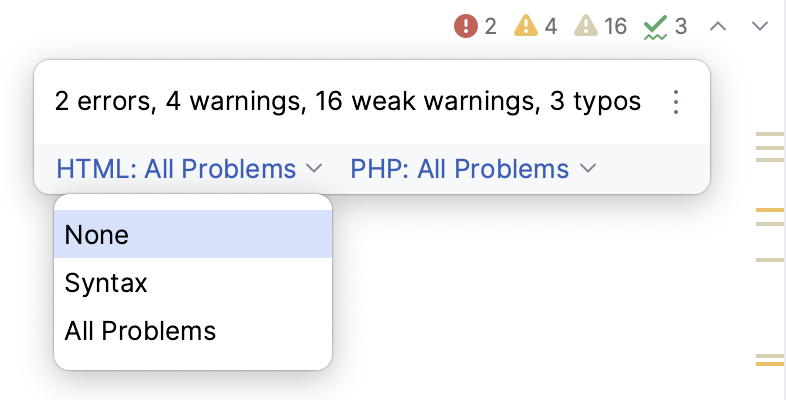Expand the chevron next to PHP: All Problems
The height and width of the screenshot is (400, 786).
(587, 169)
